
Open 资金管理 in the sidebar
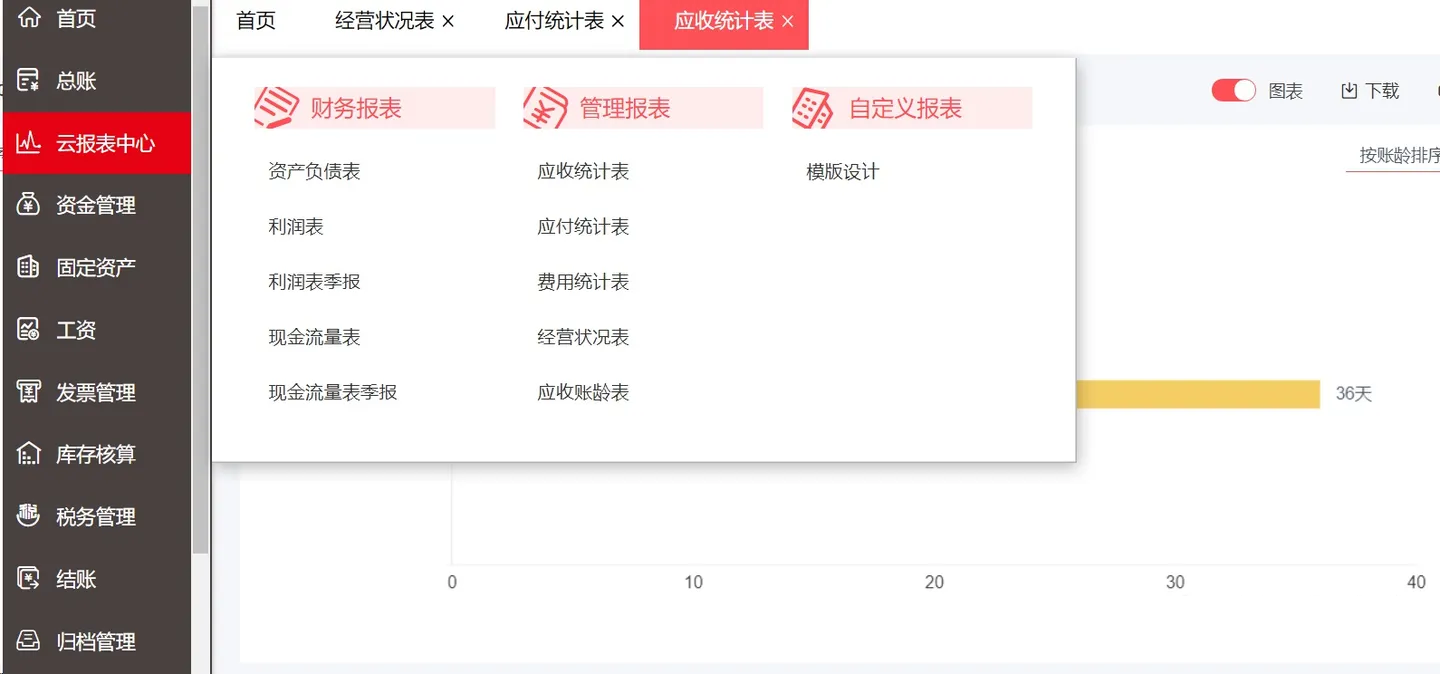tap(96, 205)
